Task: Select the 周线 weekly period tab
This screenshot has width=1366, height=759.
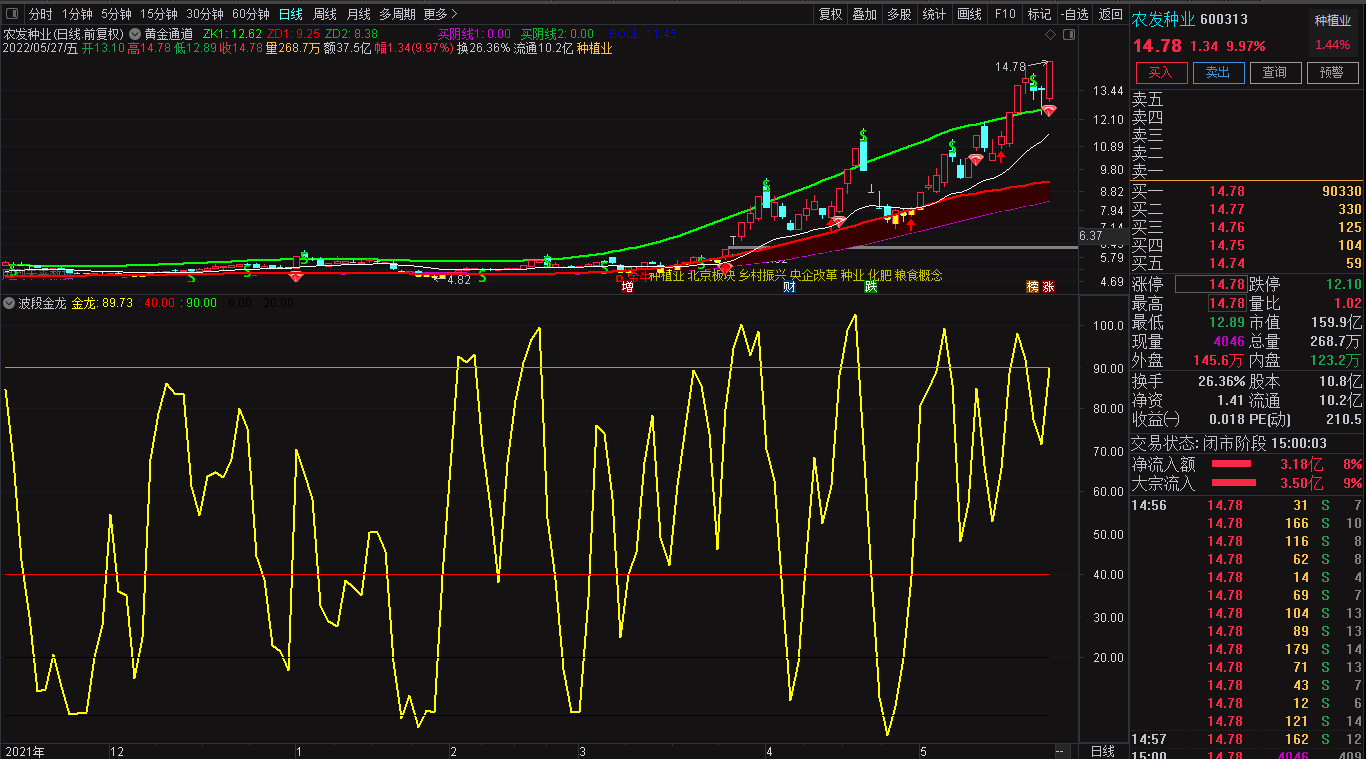Action: click(x=325, y=14)
